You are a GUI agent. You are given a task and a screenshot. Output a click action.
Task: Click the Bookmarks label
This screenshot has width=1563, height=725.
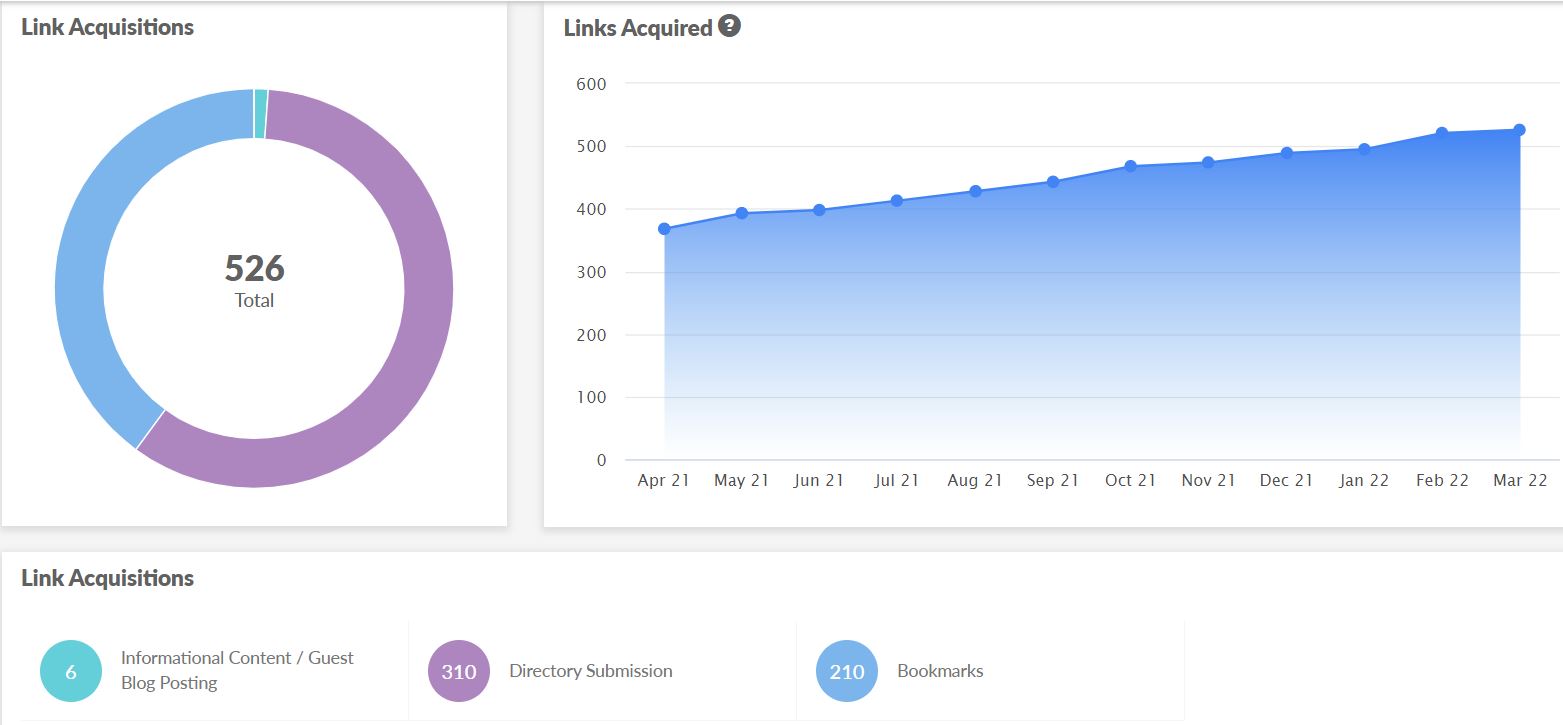[x=940, y=671]
